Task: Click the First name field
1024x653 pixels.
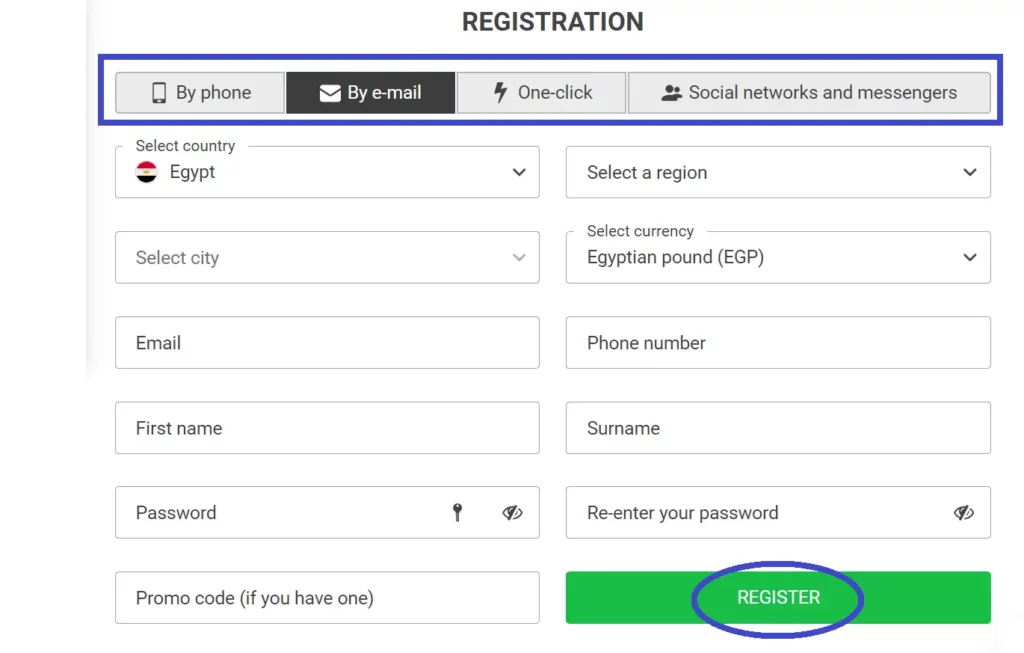Action: tap(327, 427)
